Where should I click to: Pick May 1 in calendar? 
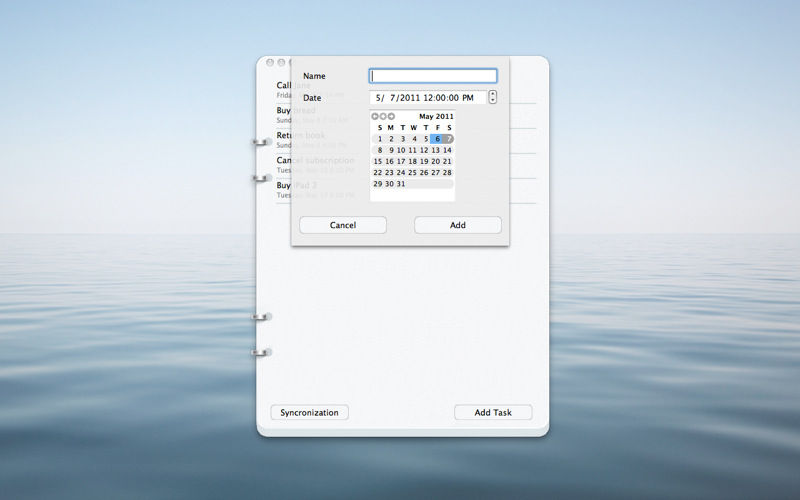[x=380, y=139]
